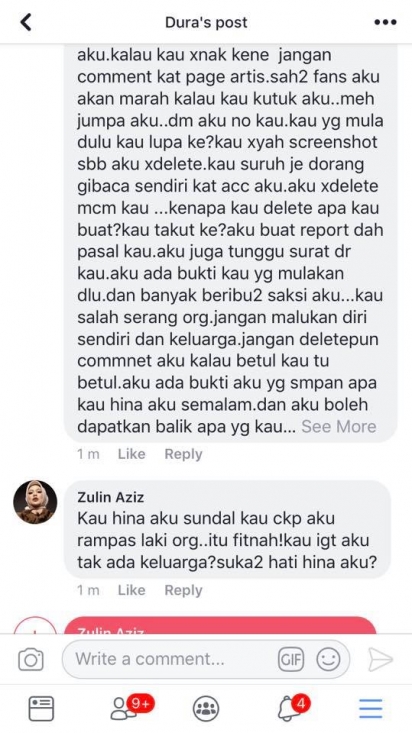Viewport: 412px width, 733px height.
Task: Expand long comment with See More
Action: tap(339, 426)
